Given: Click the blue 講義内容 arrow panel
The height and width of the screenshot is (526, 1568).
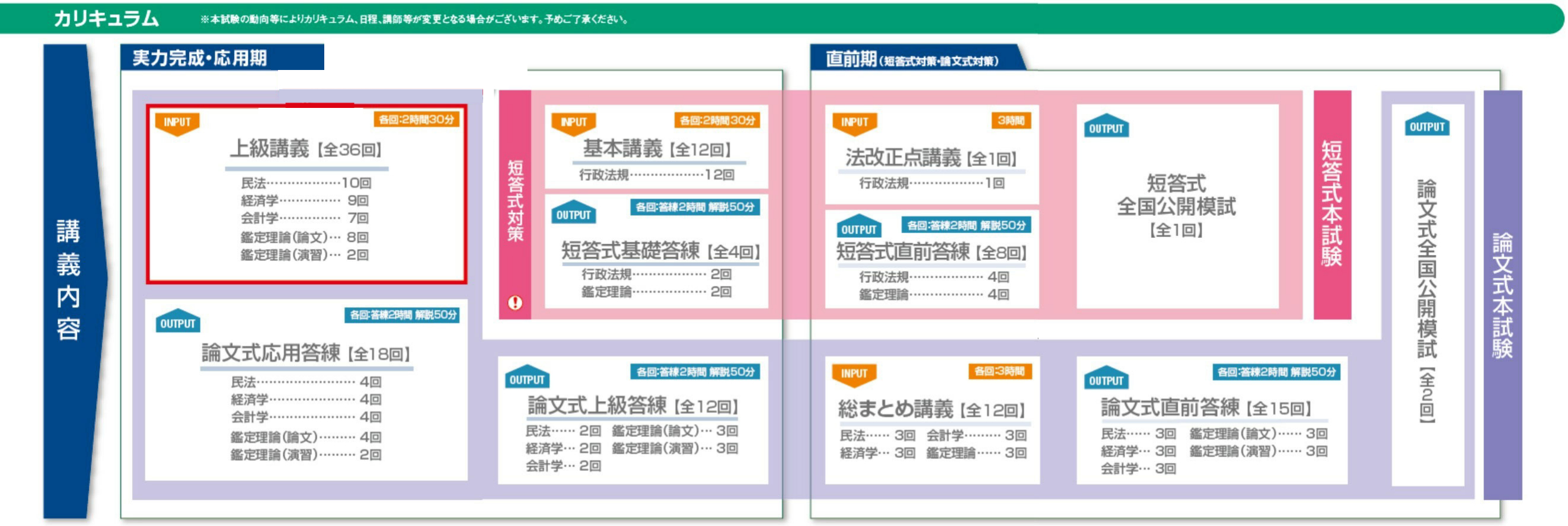Looking at the screenshot, I should click(x=69, y=280).
